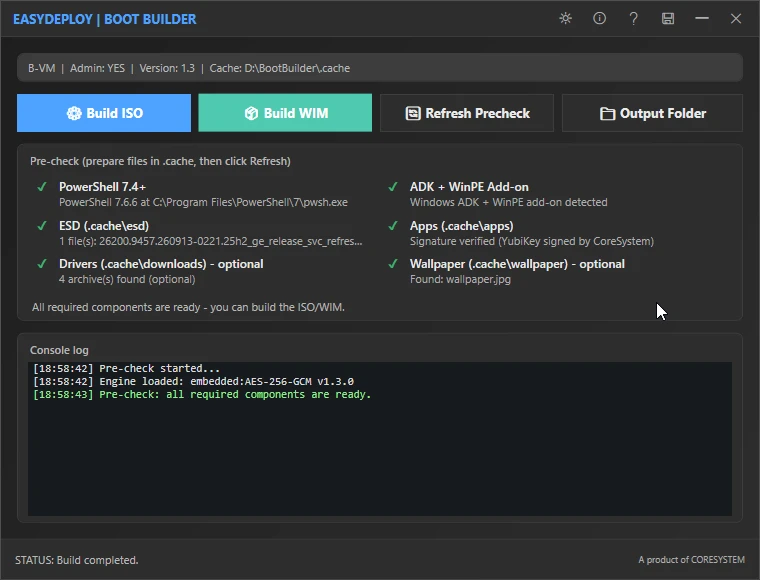The height and width of the screenshot is (580, 760).
Task: Click checkmark next to ADK + WinPE Add-on
Action: pos(393,187)
